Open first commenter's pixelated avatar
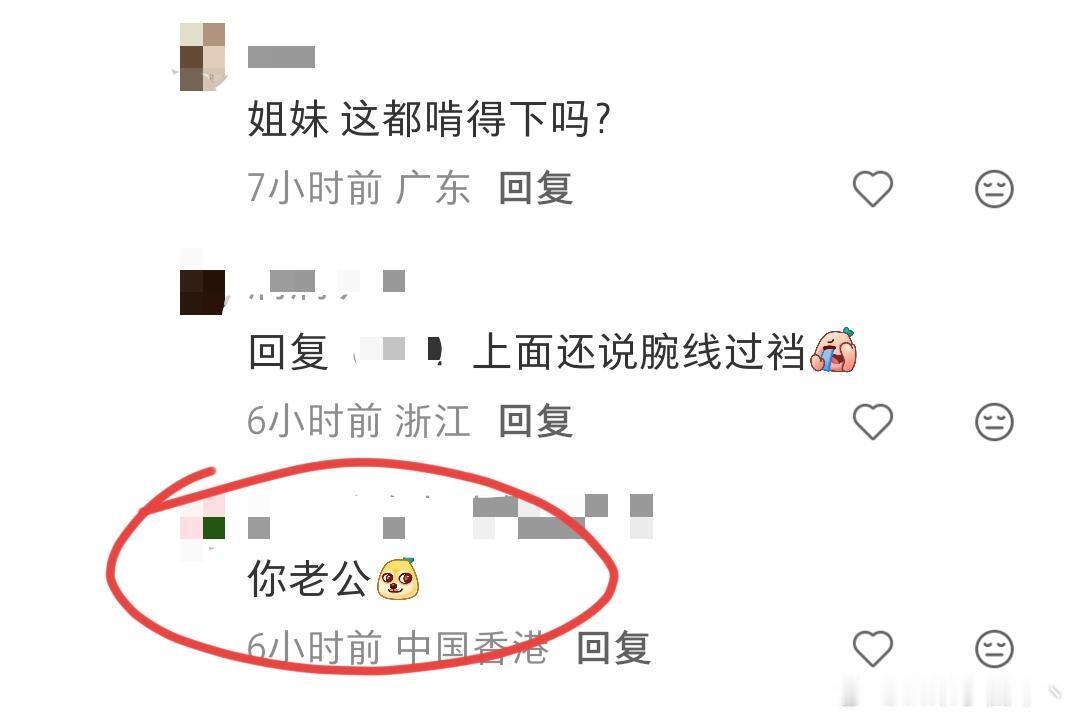This screenshot has height=717, width=1079. pos(202,56)
